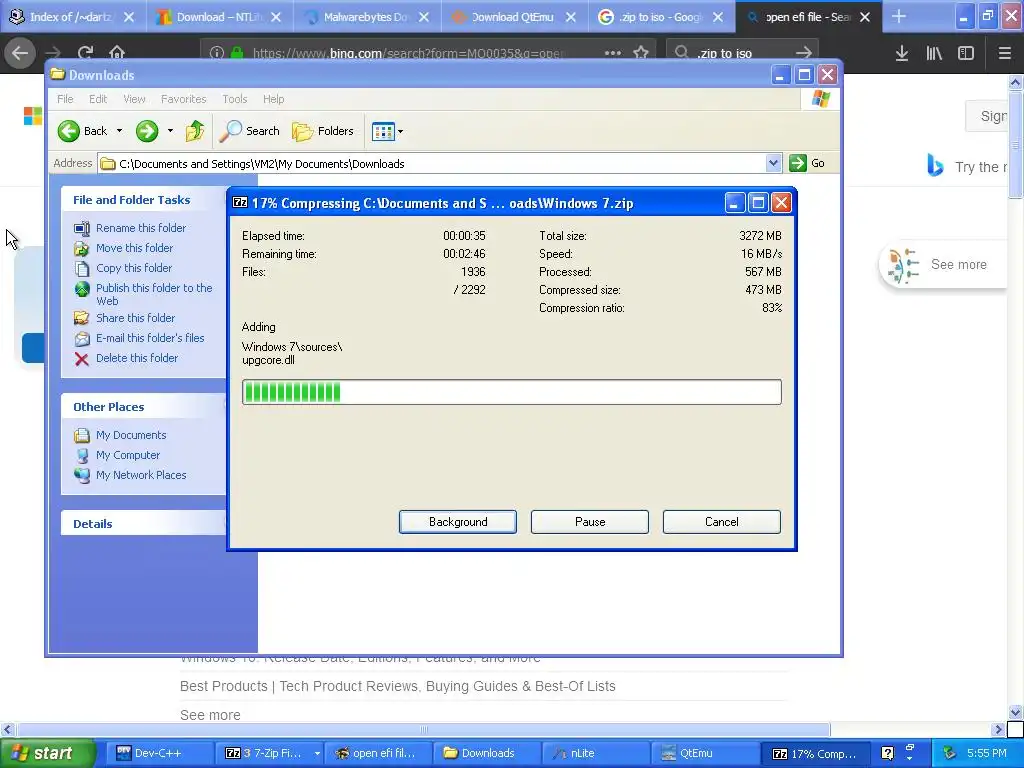Go up one folder level
The width and height of the screenshot is (1024, 768).
tap(195, 131)
